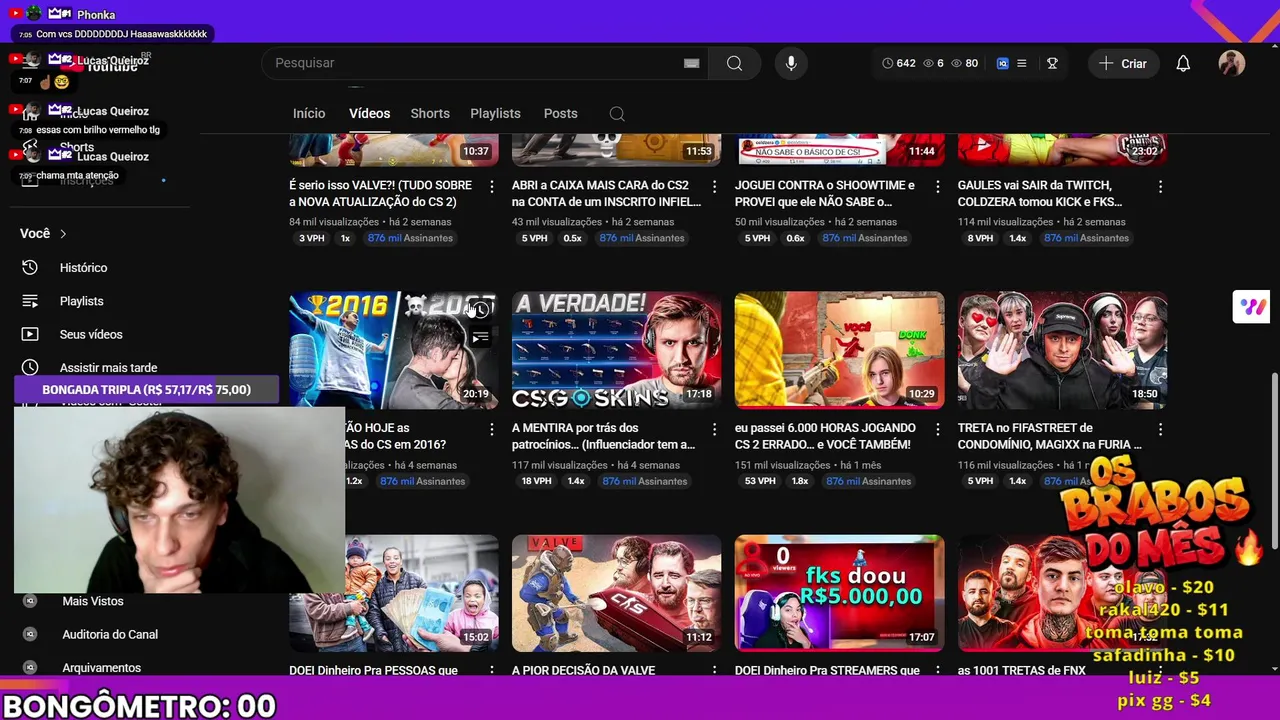Open options menu for 'É serio isso VALVE' video
This screenshot has height=720, width=1280.
pos(491,187)
